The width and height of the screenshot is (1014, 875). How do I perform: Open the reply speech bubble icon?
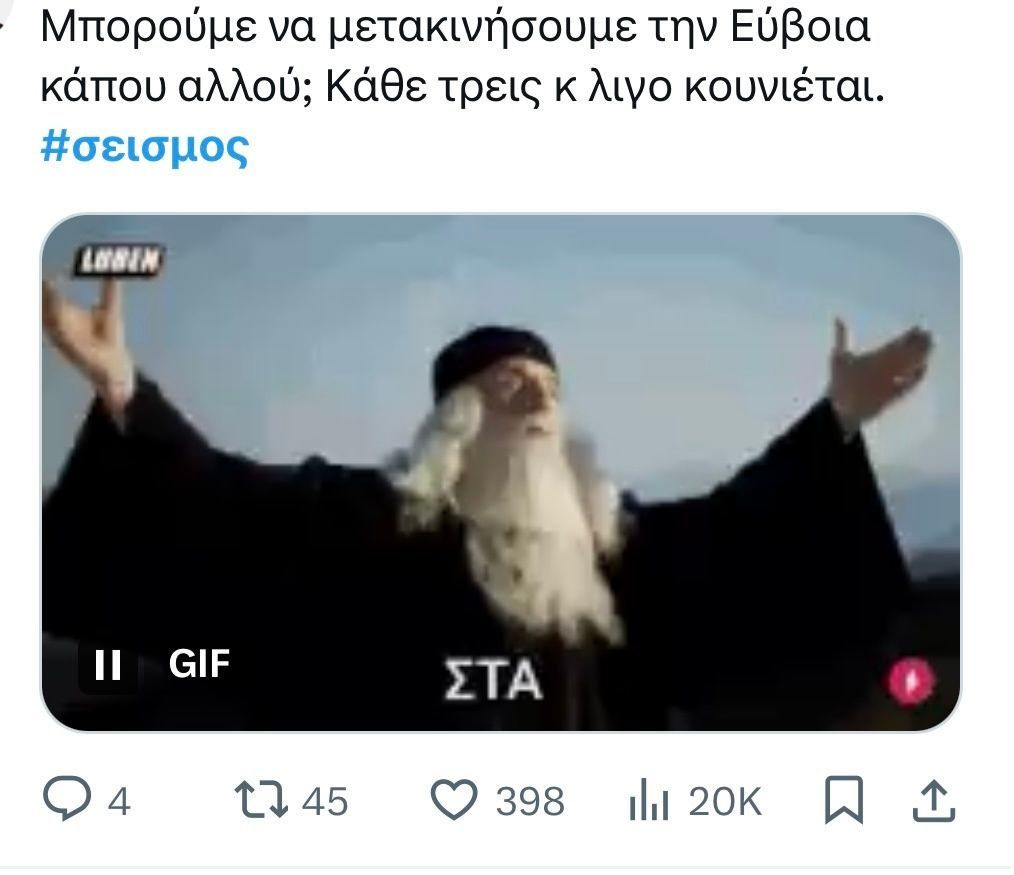click(67, 799)
